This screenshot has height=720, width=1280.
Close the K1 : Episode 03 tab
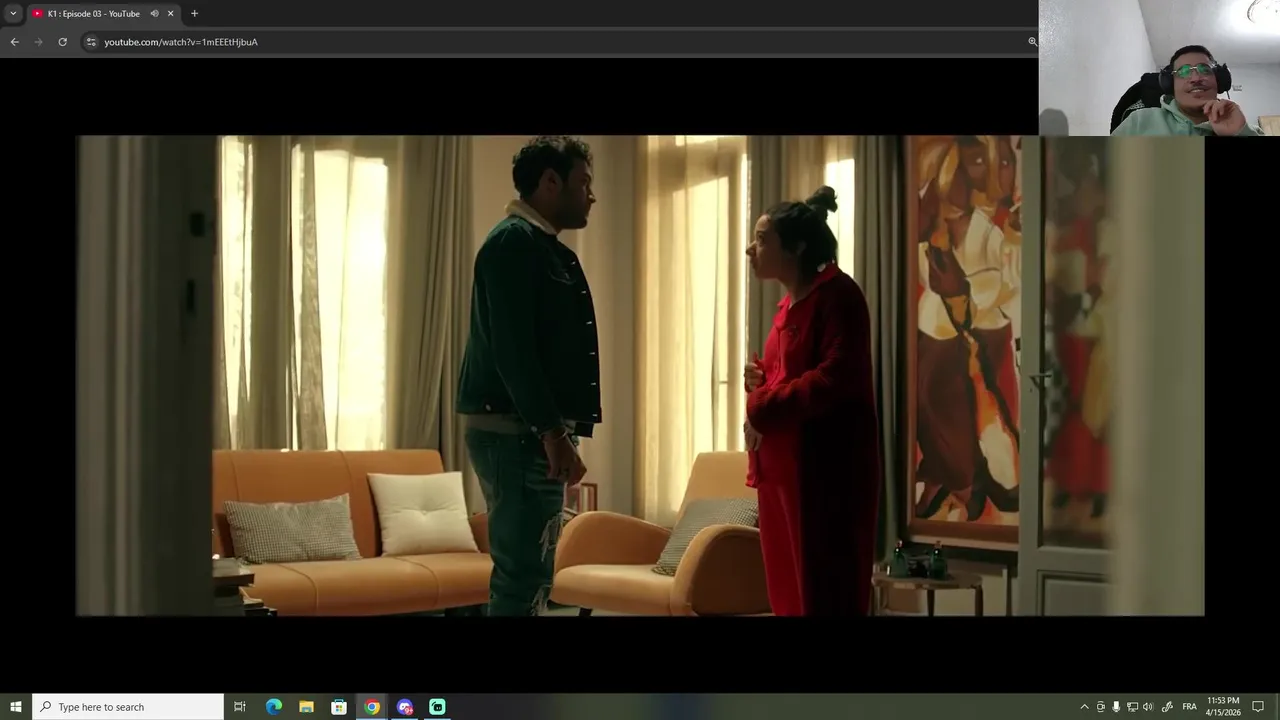click(170, 13)
